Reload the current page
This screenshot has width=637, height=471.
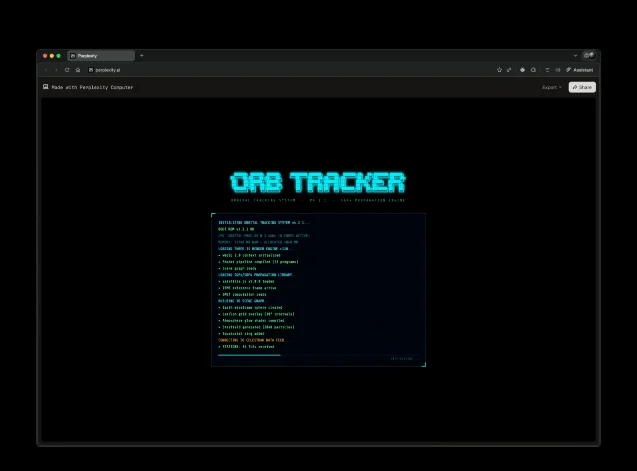tap(67, 70)
